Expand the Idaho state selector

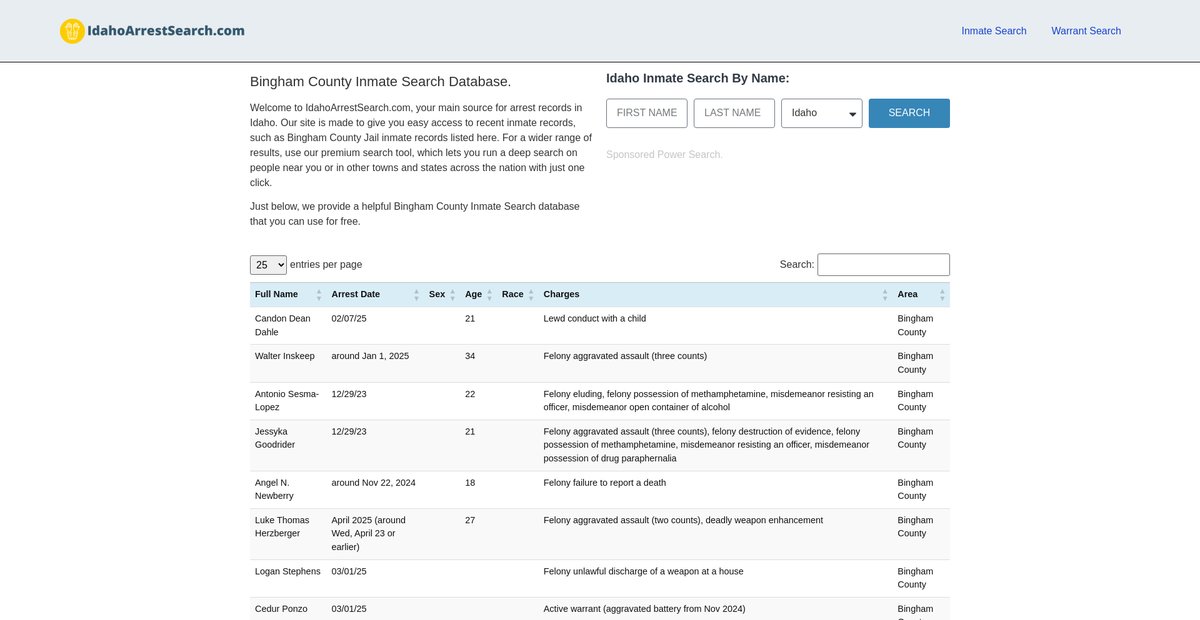[x=821, y=113]
